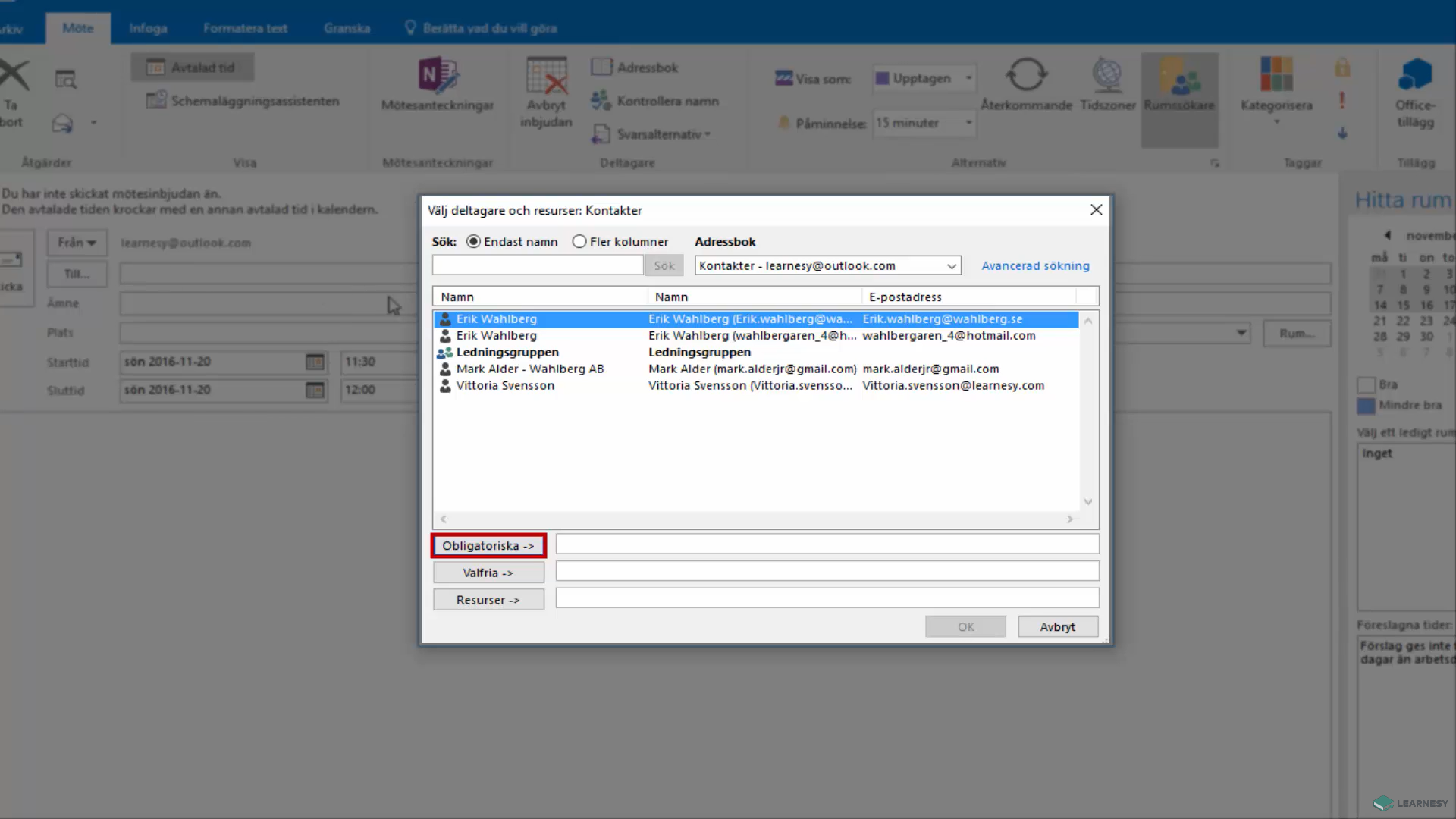The image size is (1456, 819).
Task: Click the Återkommande recurrence icon
Action: tap(1026, 75)
